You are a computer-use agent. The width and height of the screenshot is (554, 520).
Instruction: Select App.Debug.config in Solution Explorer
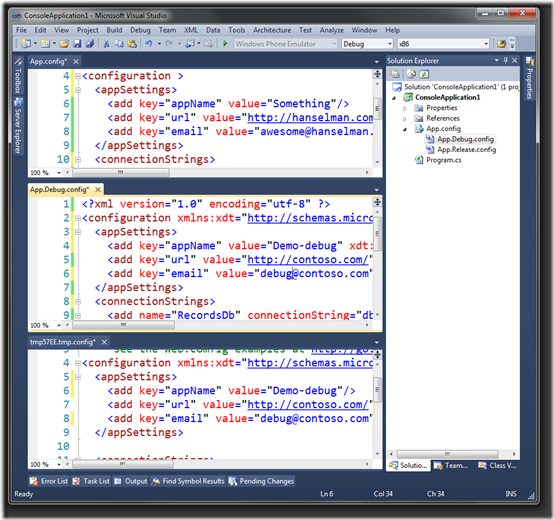(x=465, y=139)
